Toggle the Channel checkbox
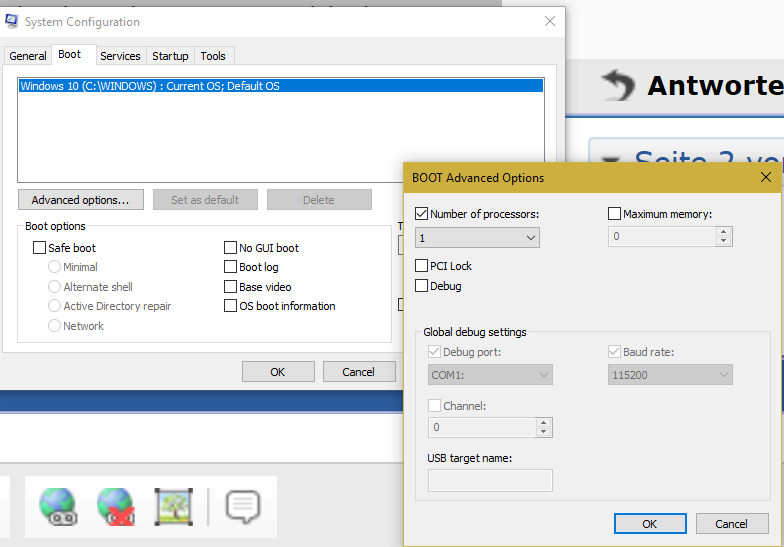The image size is (784, 547). 434,406
